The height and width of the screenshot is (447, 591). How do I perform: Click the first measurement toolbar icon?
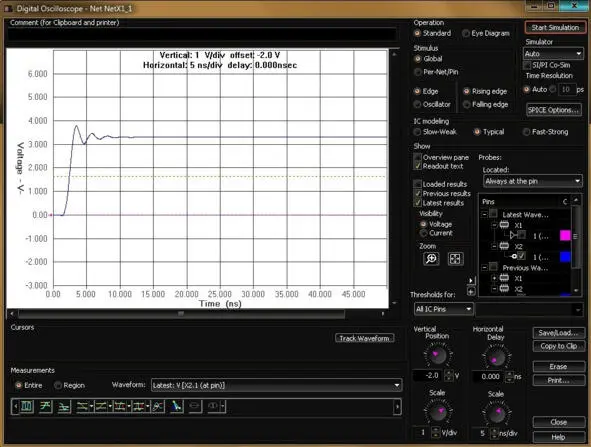[x=27, y=406]
